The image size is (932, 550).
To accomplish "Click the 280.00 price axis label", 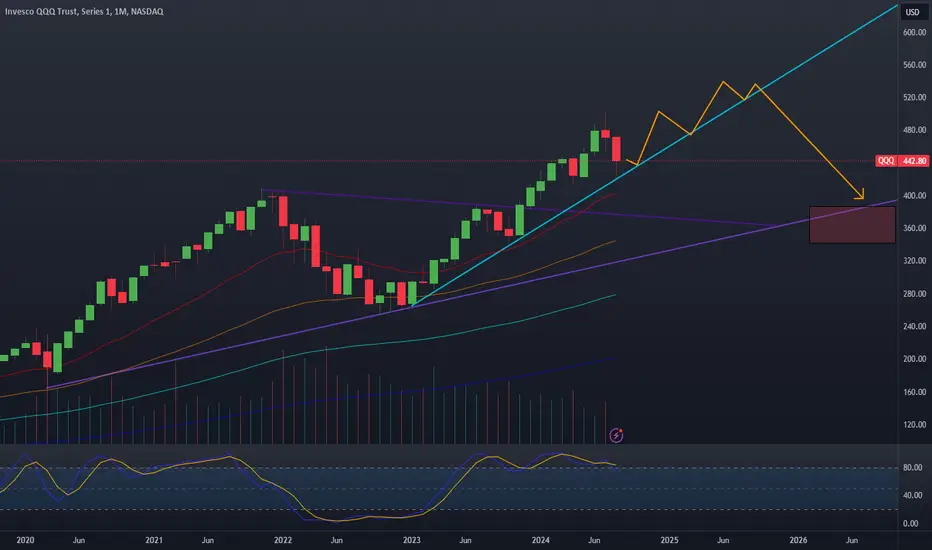I will pos(914,294).
